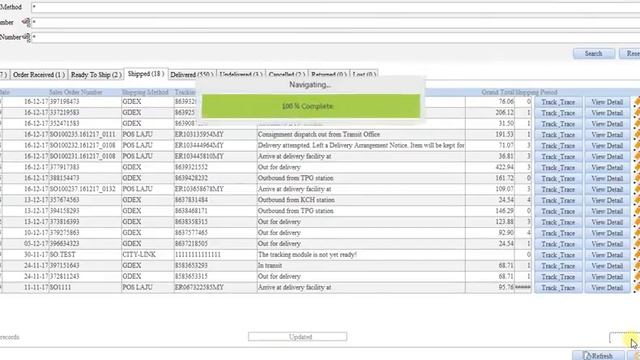The image size is (640, 360).
Task: Select tracking number ER103135954MY
Action: (x=215, y=135)
